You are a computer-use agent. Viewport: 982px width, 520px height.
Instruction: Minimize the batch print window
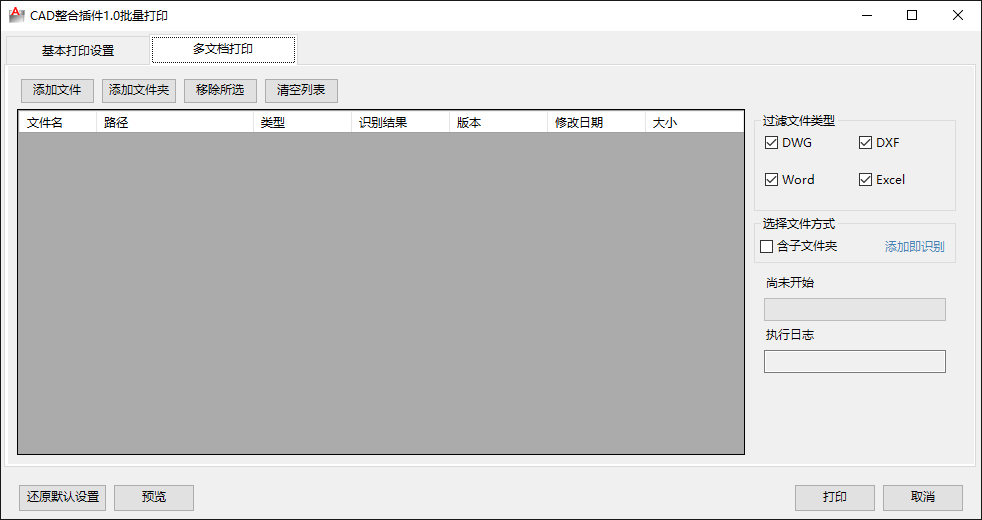point(867,16)
